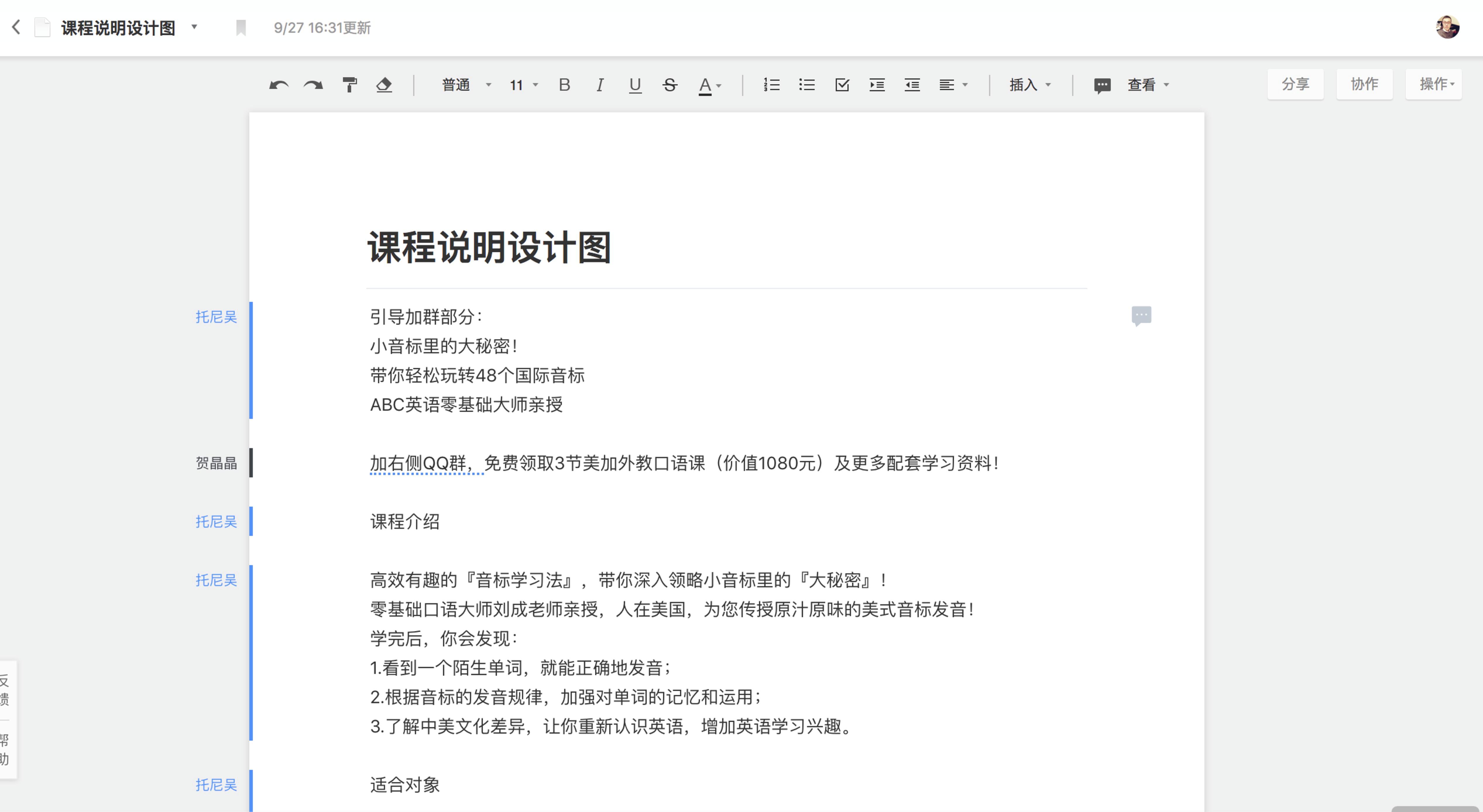
Task: Click author label 托尼吴 beside 适合对象
Action: point(216,785)
